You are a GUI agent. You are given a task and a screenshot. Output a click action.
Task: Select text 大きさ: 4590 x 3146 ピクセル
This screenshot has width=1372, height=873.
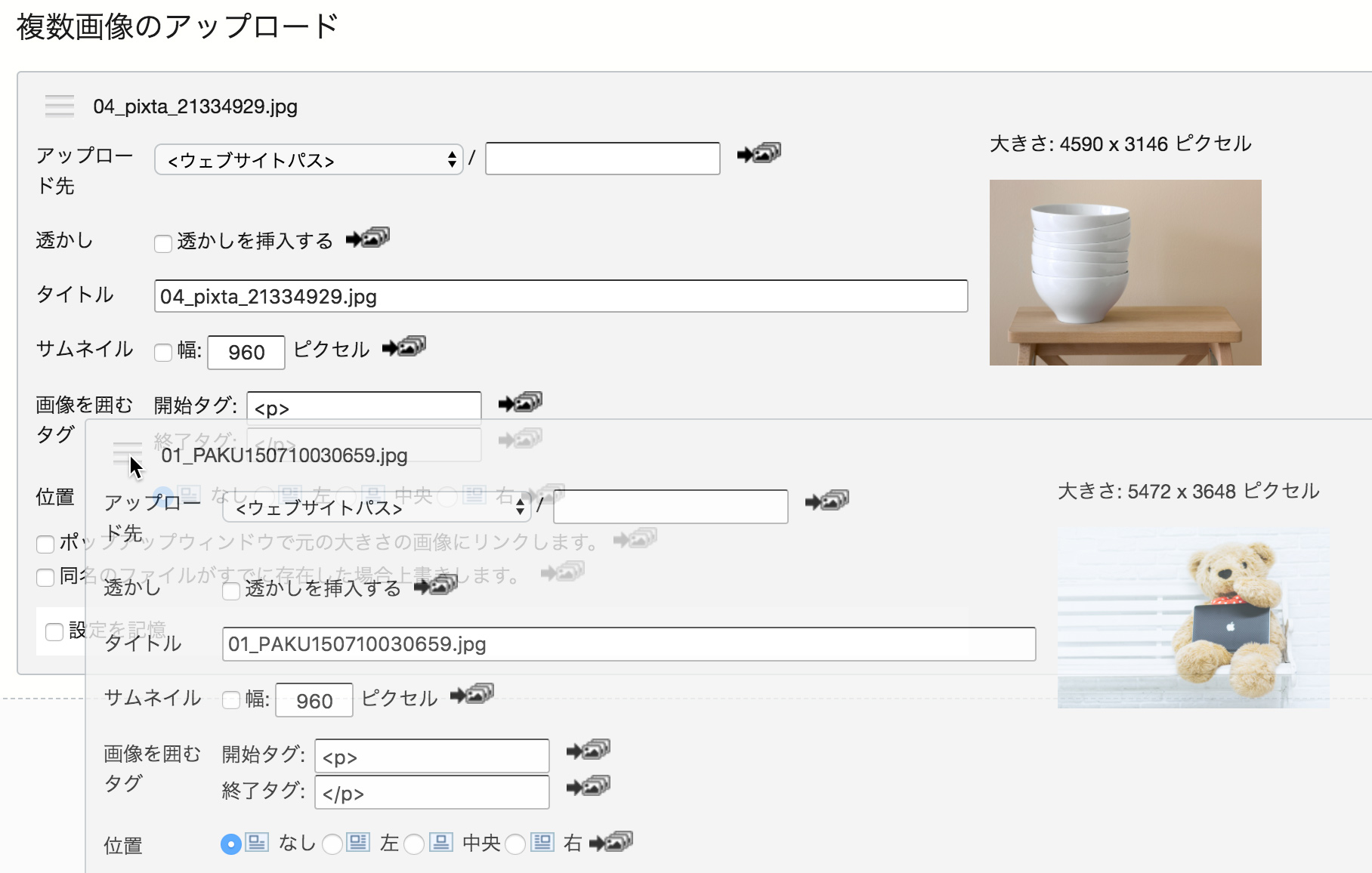coord(1120,143)
